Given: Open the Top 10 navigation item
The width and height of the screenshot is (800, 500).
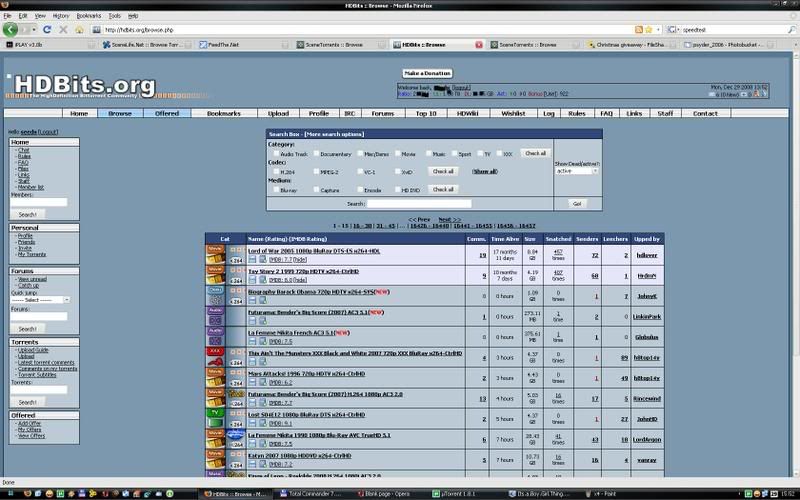Looking at the screenshot, I should pyautogui.click(x=426, y=113).
